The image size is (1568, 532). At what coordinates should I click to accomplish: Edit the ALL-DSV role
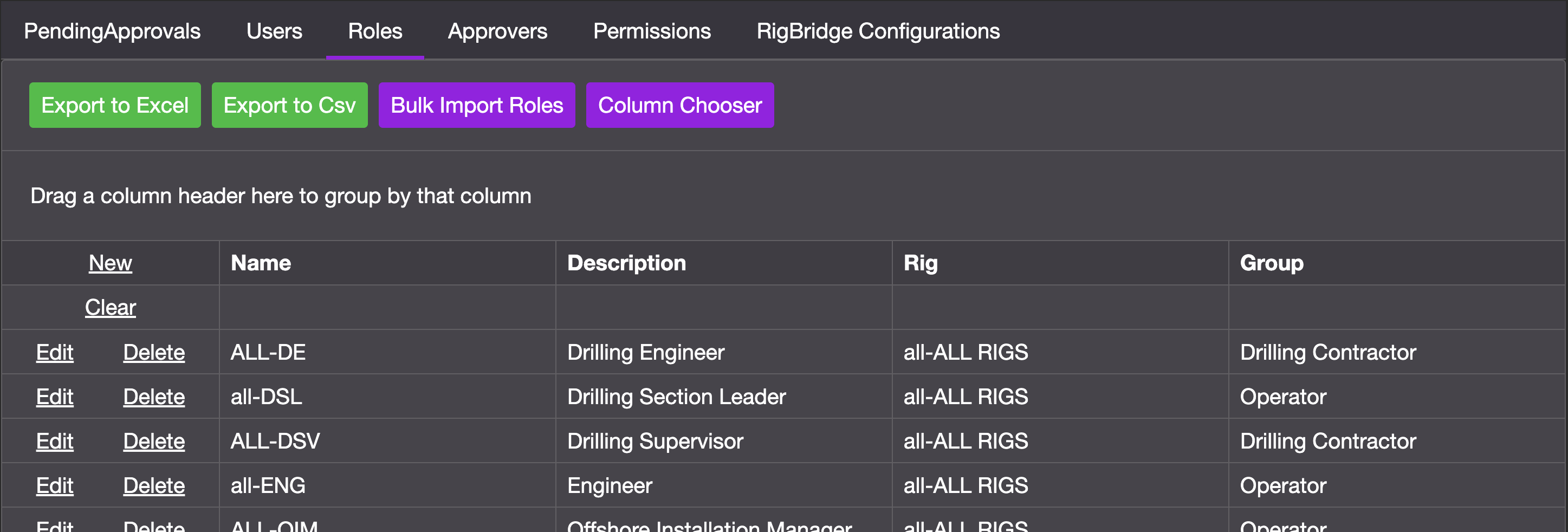[54, 440]
